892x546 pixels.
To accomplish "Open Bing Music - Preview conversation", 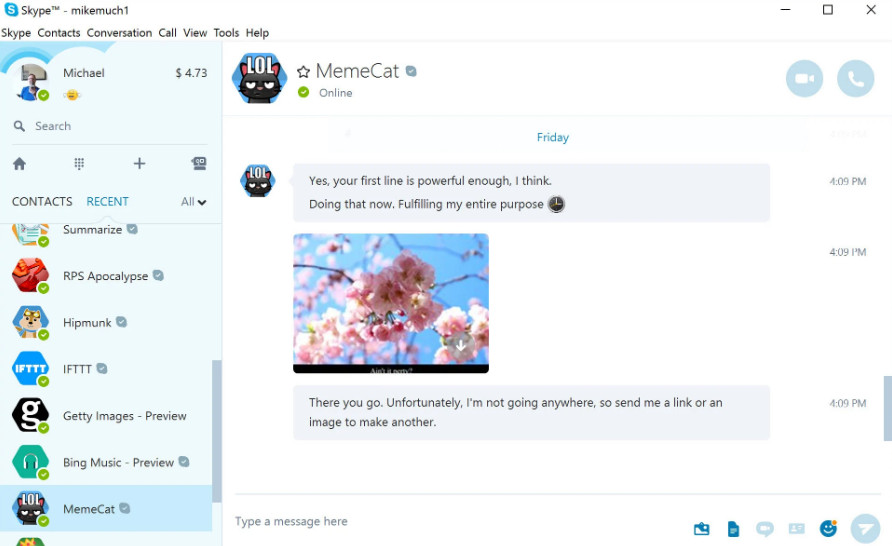I will [106, 462].
